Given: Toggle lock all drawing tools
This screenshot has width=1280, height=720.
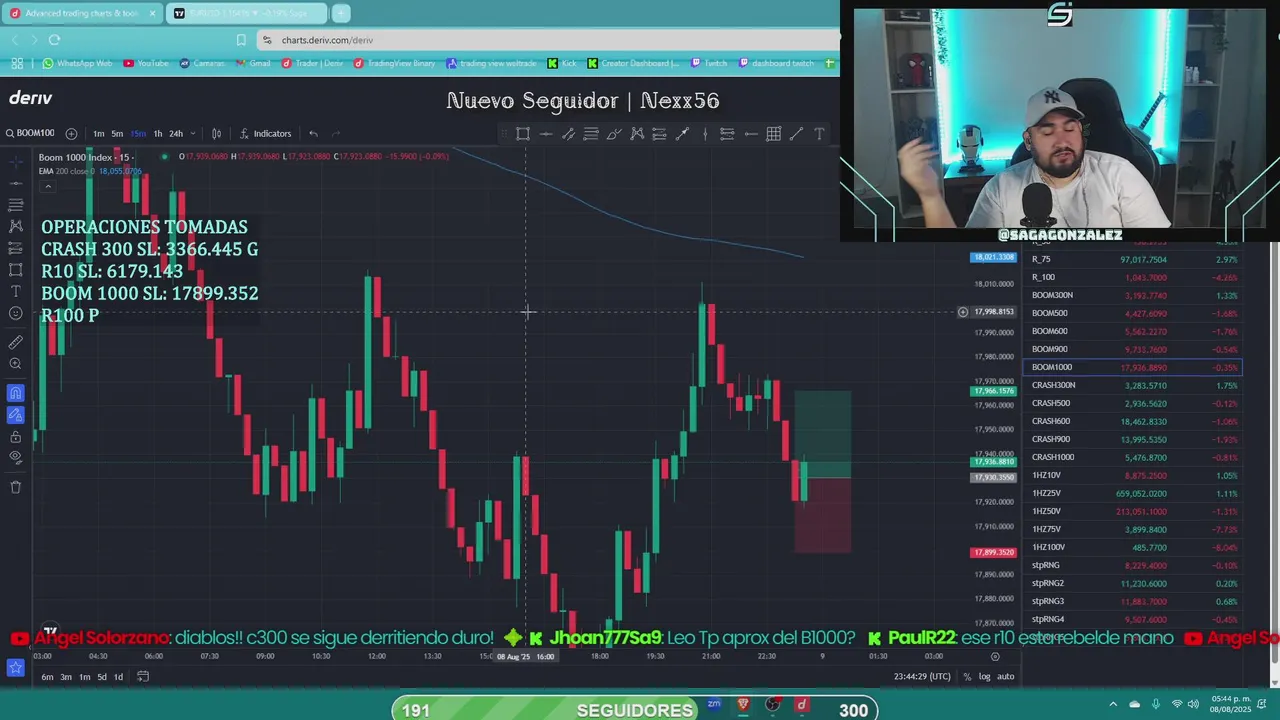Looking at the screenshot, I should pos(15,437).
